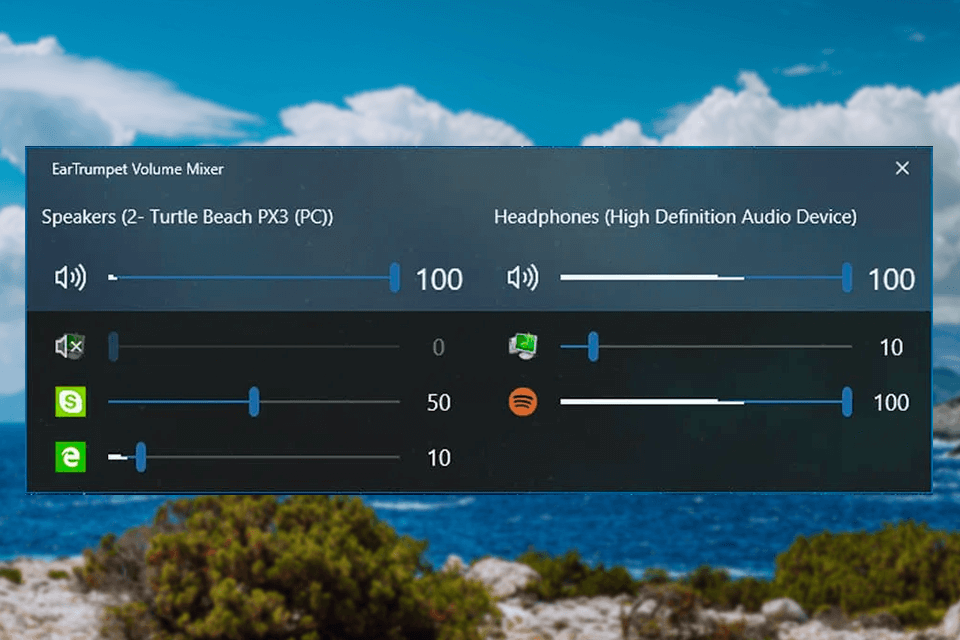Click the 'EarTrumpet Volume Mixer' title text
The width and height of the screenshot is (960, 640).
[x=138, y=169]
